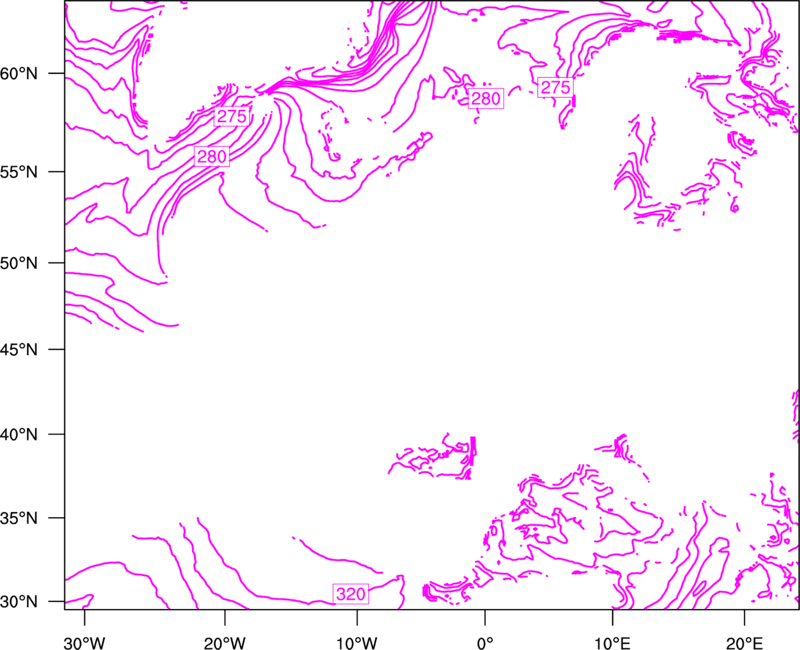Click the 45°N latitude axis label
This screenshot has width=800, height=650.
(19, 350)
